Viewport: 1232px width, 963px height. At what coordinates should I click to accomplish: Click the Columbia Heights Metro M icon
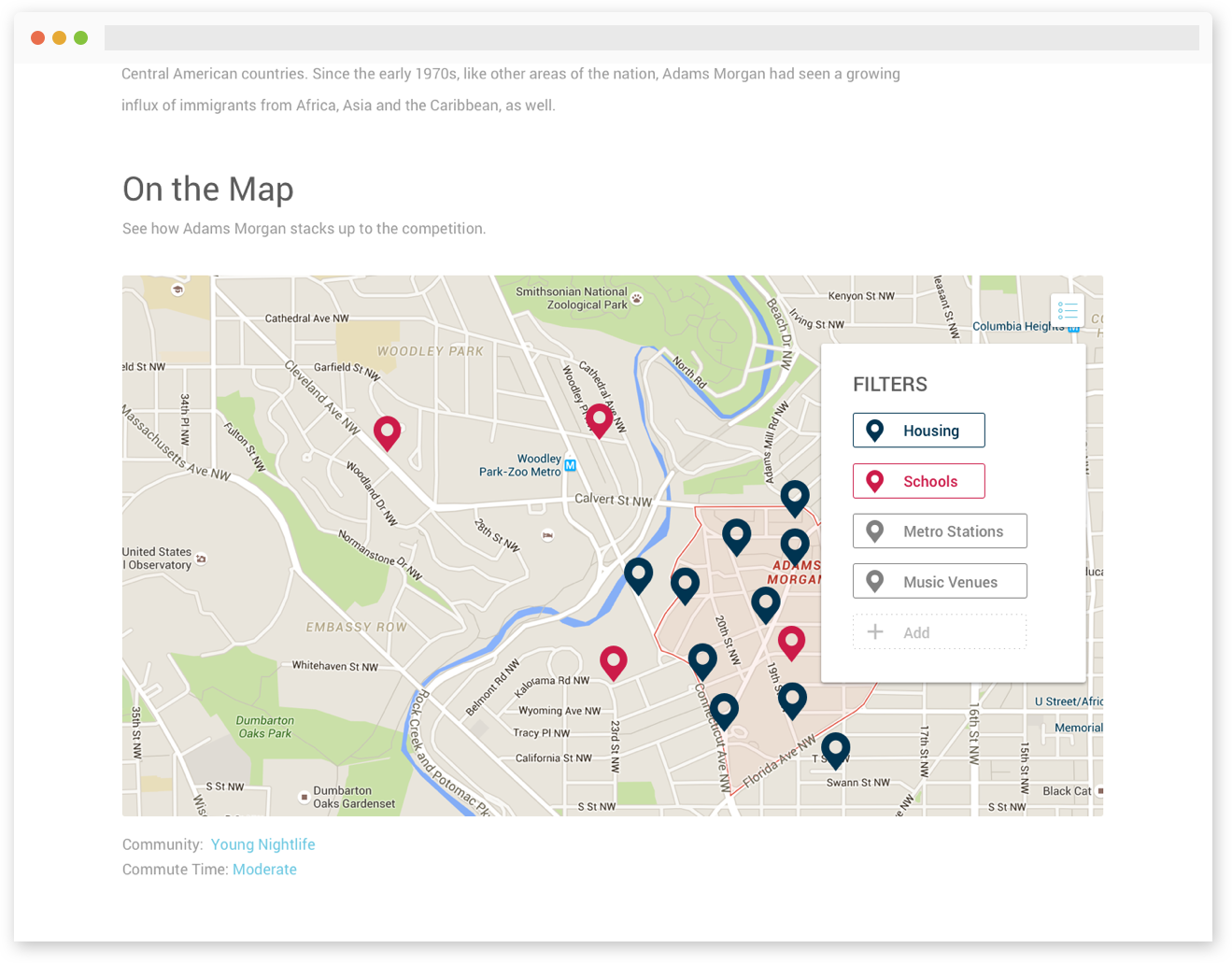coord(1071,329)
